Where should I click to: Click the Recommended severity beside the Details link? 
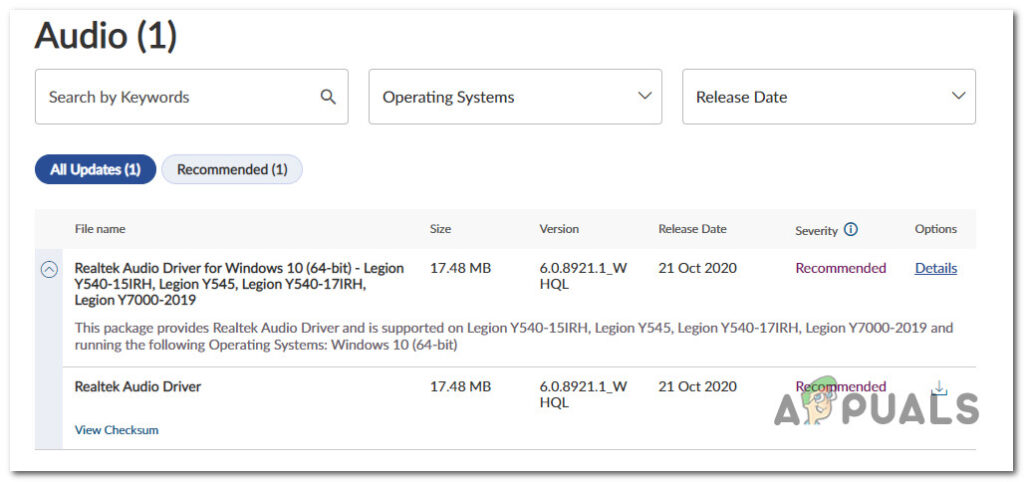pyautogui.click(x=840, y=268)
